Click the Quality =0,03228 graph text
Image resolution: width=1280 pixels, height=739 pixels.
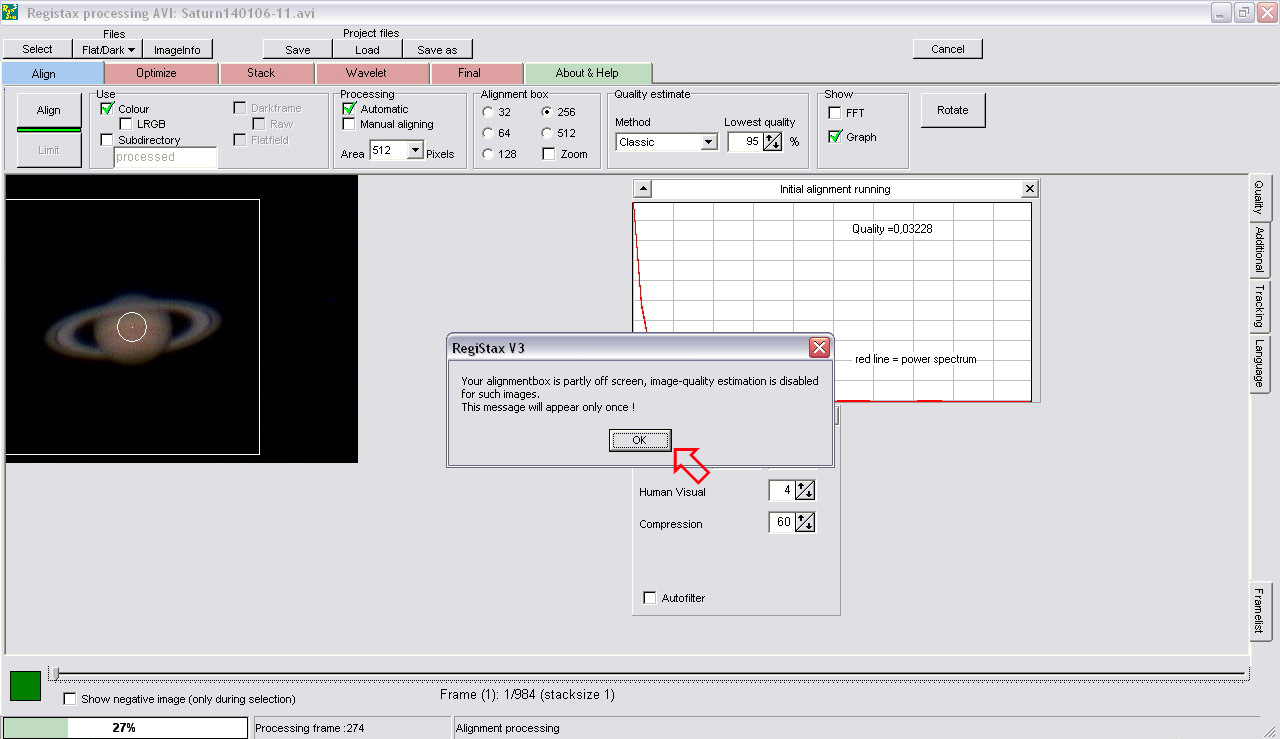tap(892, 229)
